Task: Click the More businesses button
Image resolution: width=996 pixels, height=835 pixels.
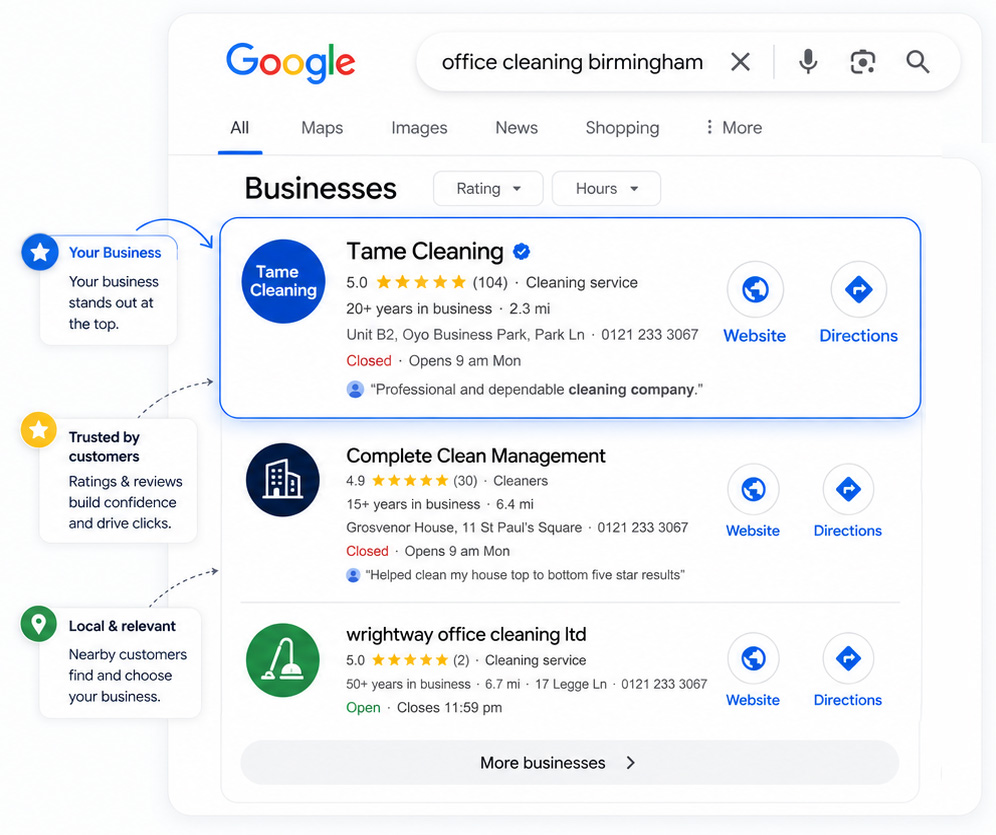Action: tap(570, 763)
